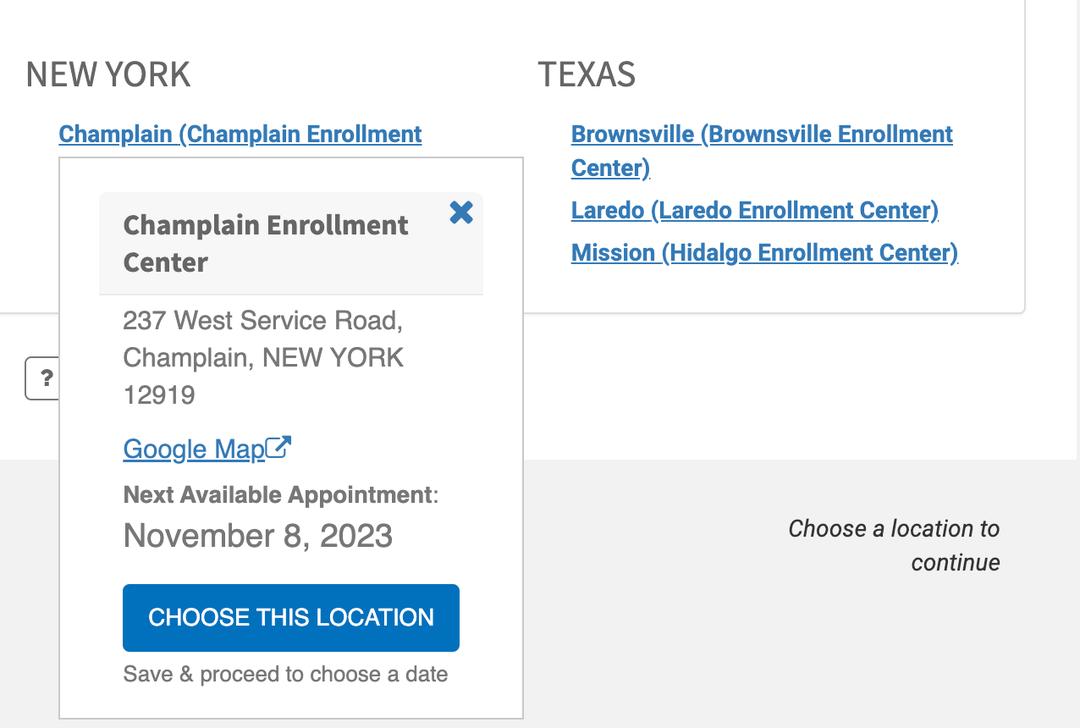Screen dimensions: 1080x728
Task: Click the 237 West Service Road address
Action: coord(263,320)
